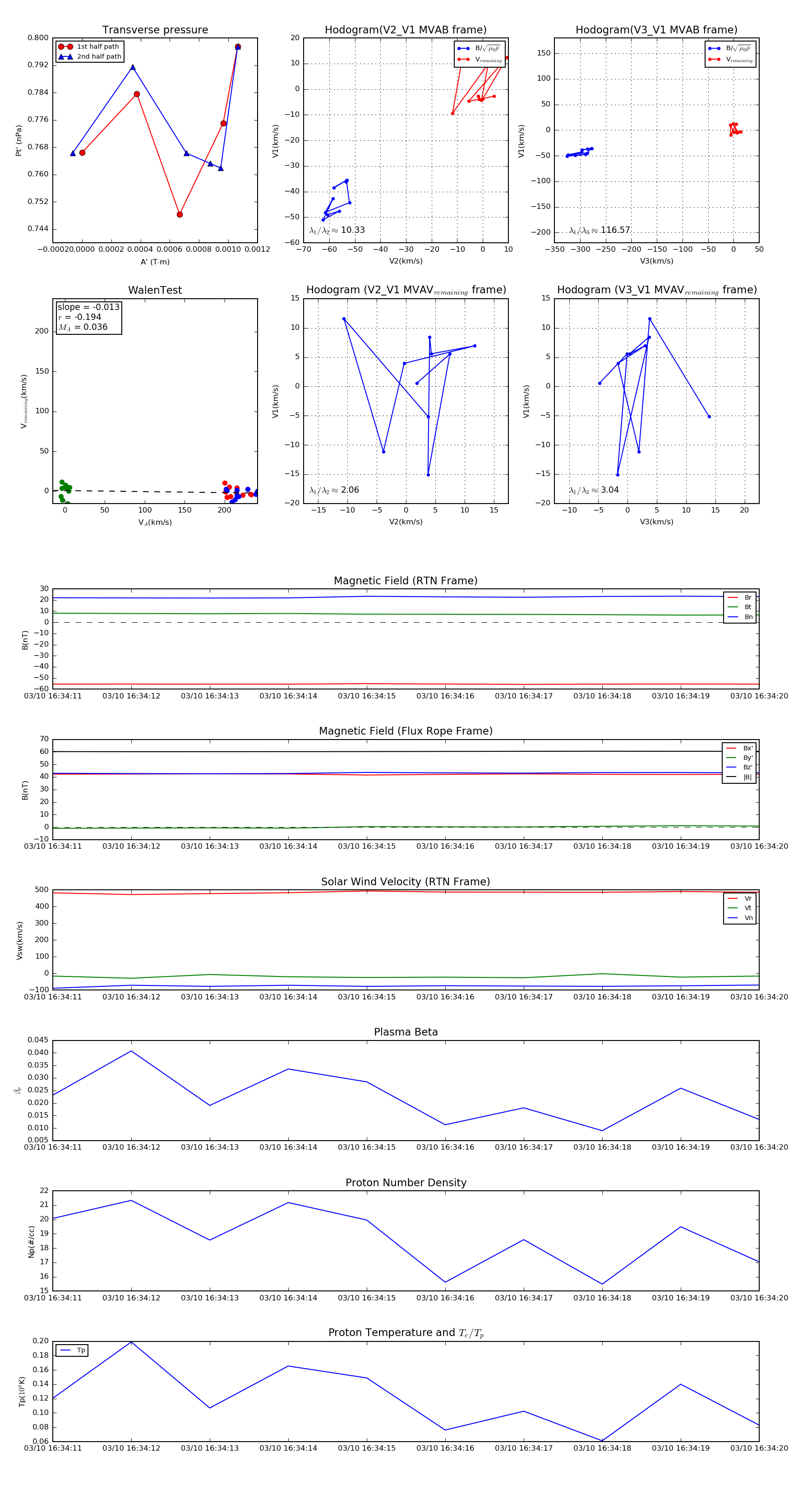Image resolution: width=812 pixels, height=1489 pixels.
Task: Click the 'Transverse pressure' plot title
Action: [155, 30]
